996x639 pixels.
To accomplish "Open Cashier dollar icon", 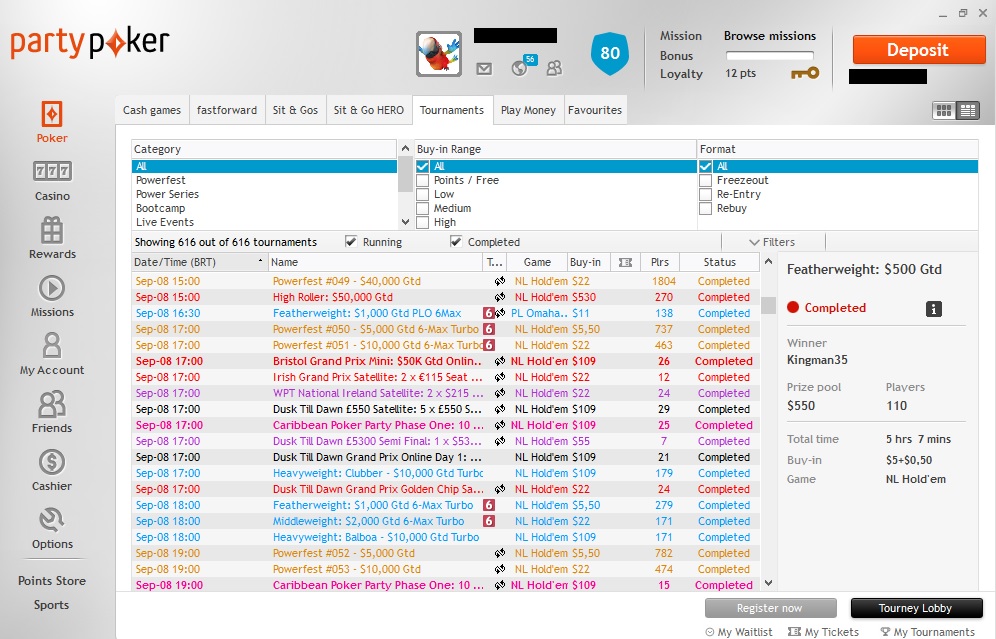I will pyautogui.click(x=52, y=462).
